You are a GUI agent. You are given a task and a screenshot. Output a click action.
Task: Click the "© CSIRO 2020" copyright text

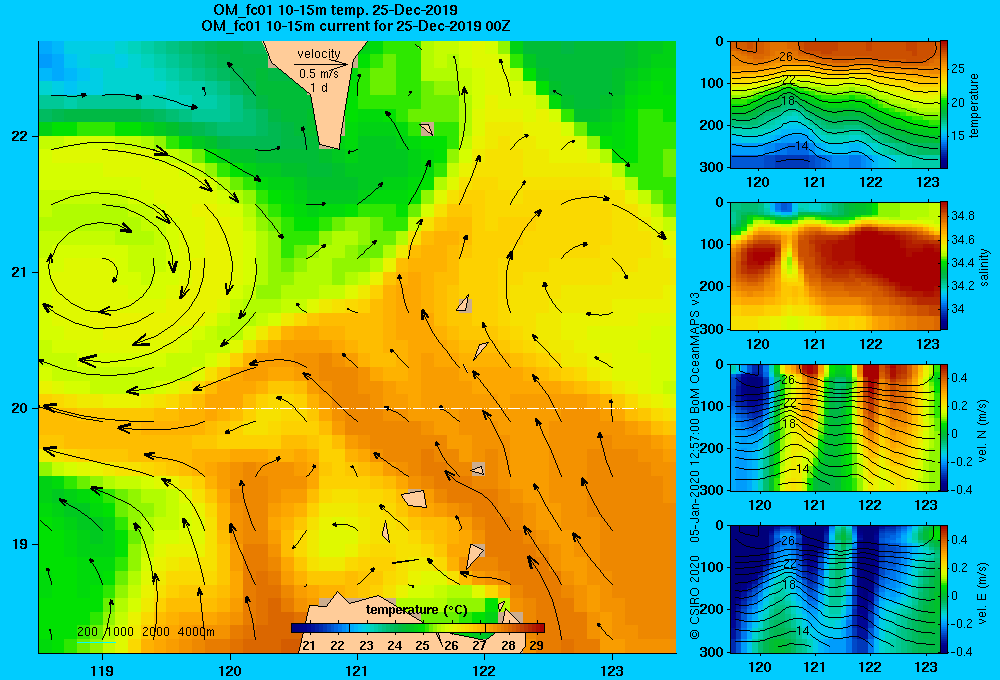click(695, 597)
